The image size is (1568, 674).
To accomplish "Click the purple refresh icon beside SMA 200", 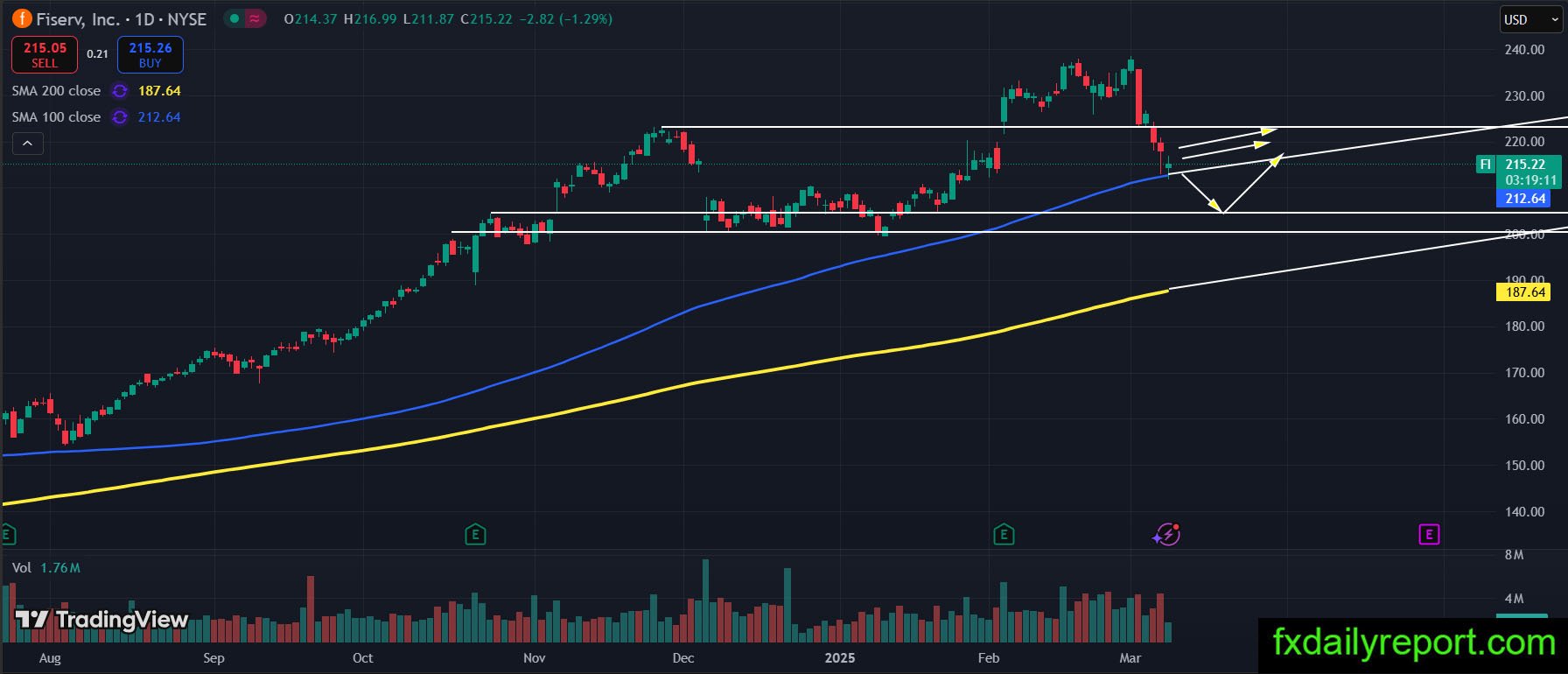I will [120, 91].
